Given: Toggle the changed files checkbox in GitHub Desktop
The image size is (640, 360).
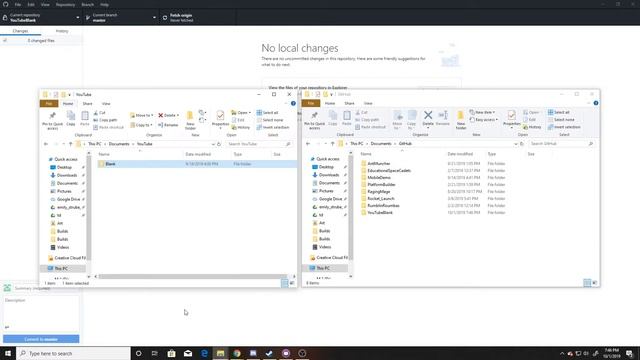Looking at the screenshot, I should click(5, 41).
